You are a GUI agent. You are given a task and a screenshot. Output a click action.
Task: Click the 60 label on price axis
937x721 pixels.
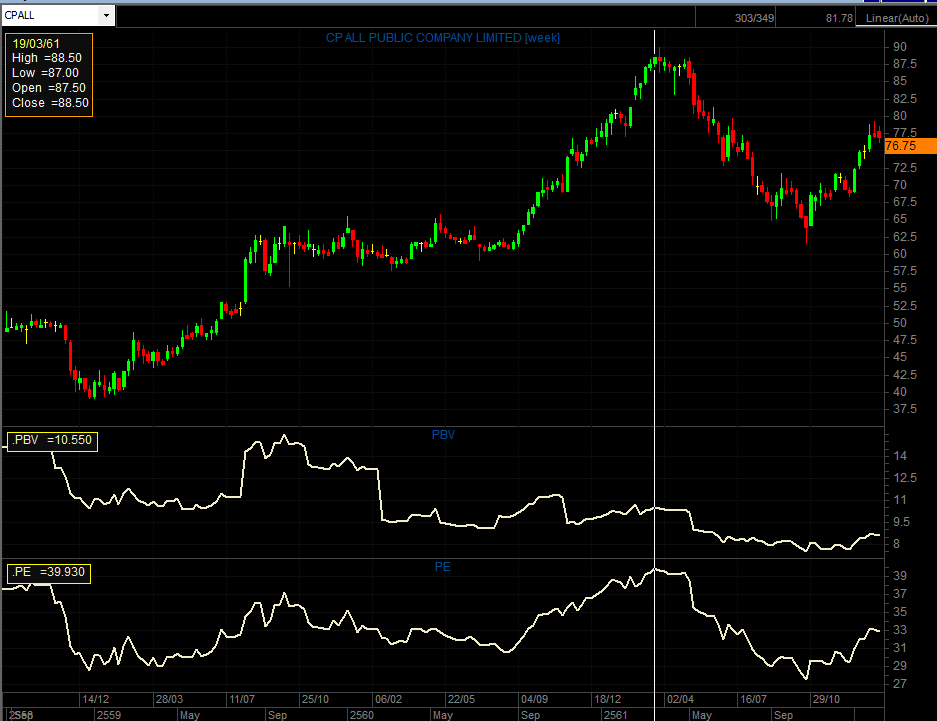900,254
